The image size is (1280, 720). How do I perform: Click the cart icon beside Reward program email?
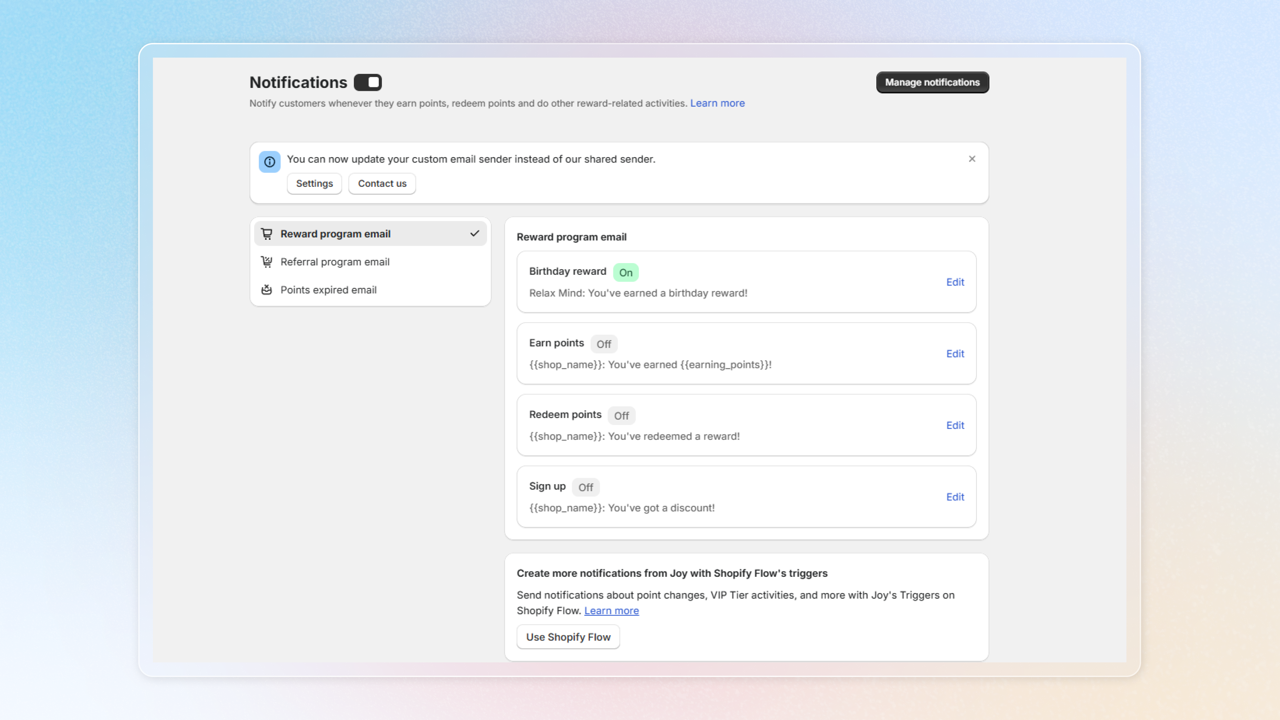pos(267,234)
